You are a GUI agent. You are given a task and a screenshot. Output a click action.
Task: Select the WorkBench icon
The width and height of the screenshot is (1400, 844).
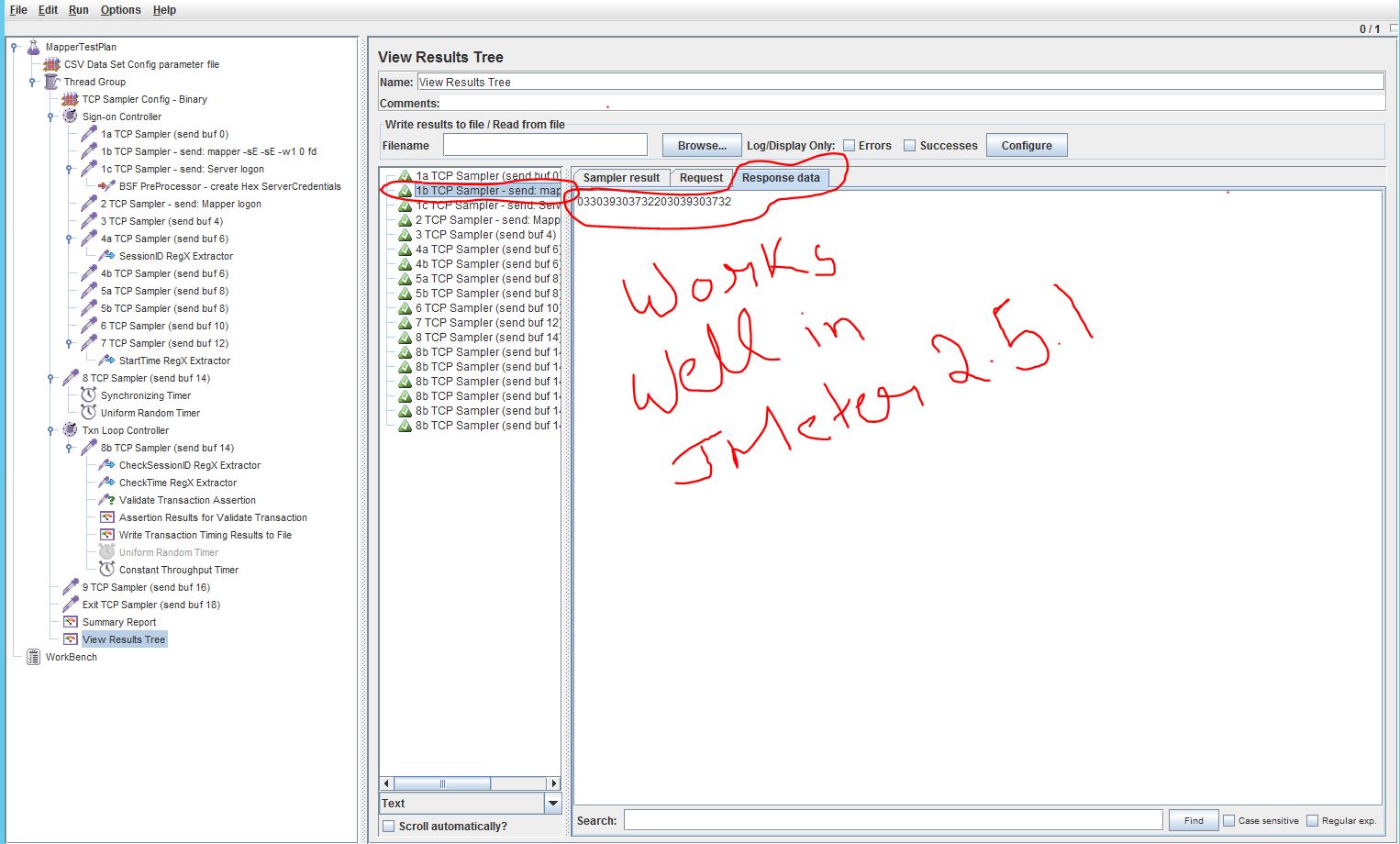point(34,658)
